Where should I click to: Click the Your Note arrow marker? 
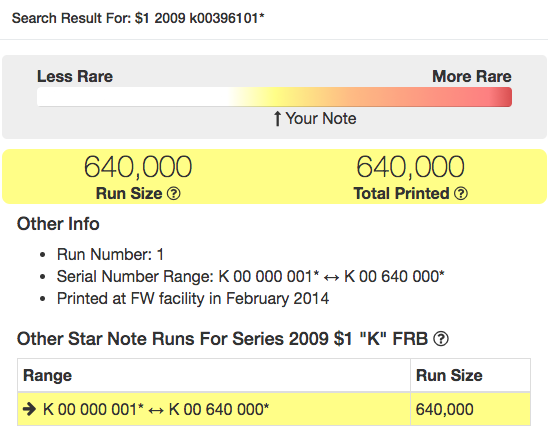(x=277, y=119)
